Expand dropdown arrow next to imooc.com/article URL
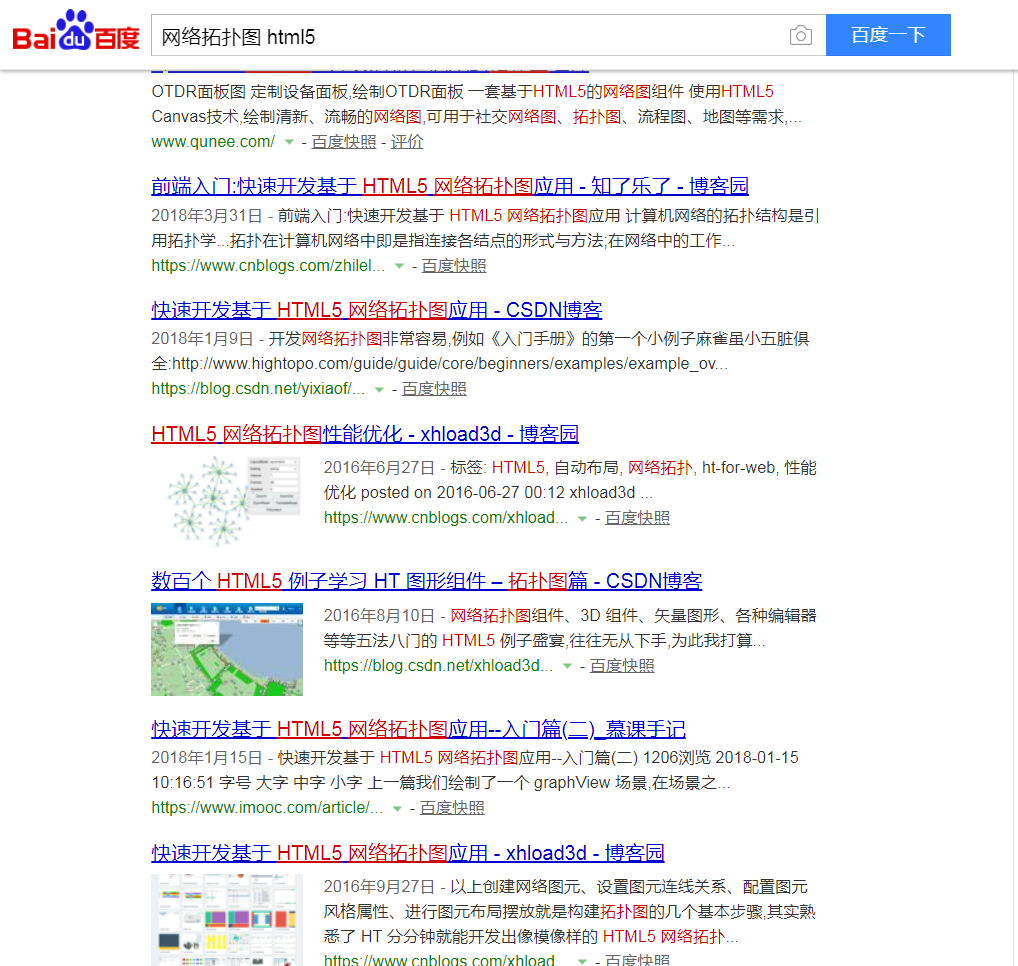Viewport: 1018px width, 966px height. [x=397, y=808]
